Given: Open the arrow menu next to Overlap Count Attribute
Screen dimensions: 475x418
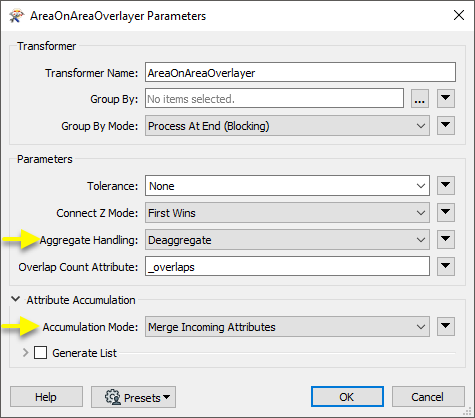Looking at the screenshot, I should (446, 266).
